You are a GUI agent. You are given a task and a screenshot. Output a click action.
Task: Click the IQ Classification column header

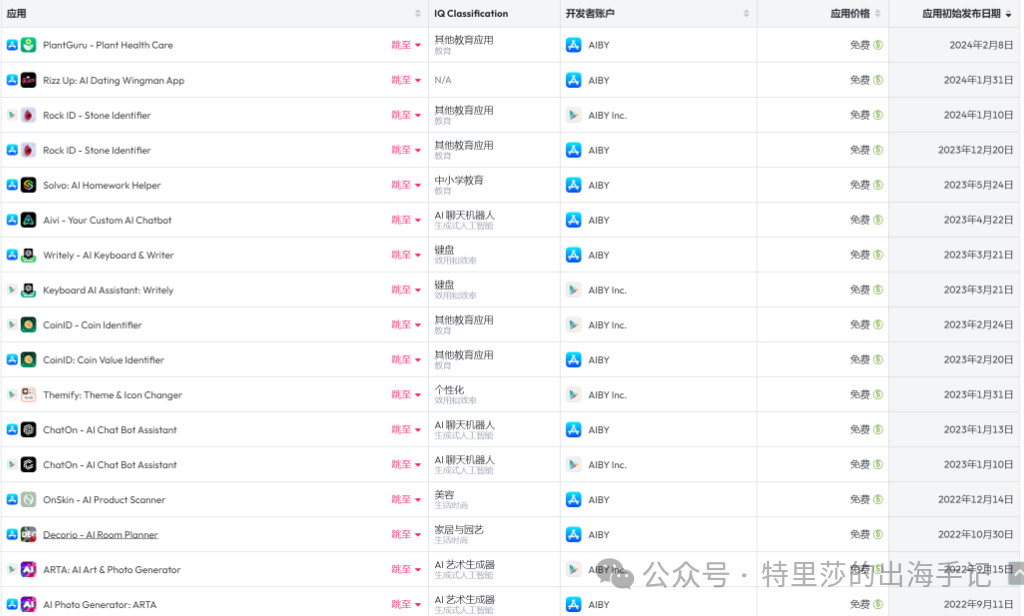[471, 14]
